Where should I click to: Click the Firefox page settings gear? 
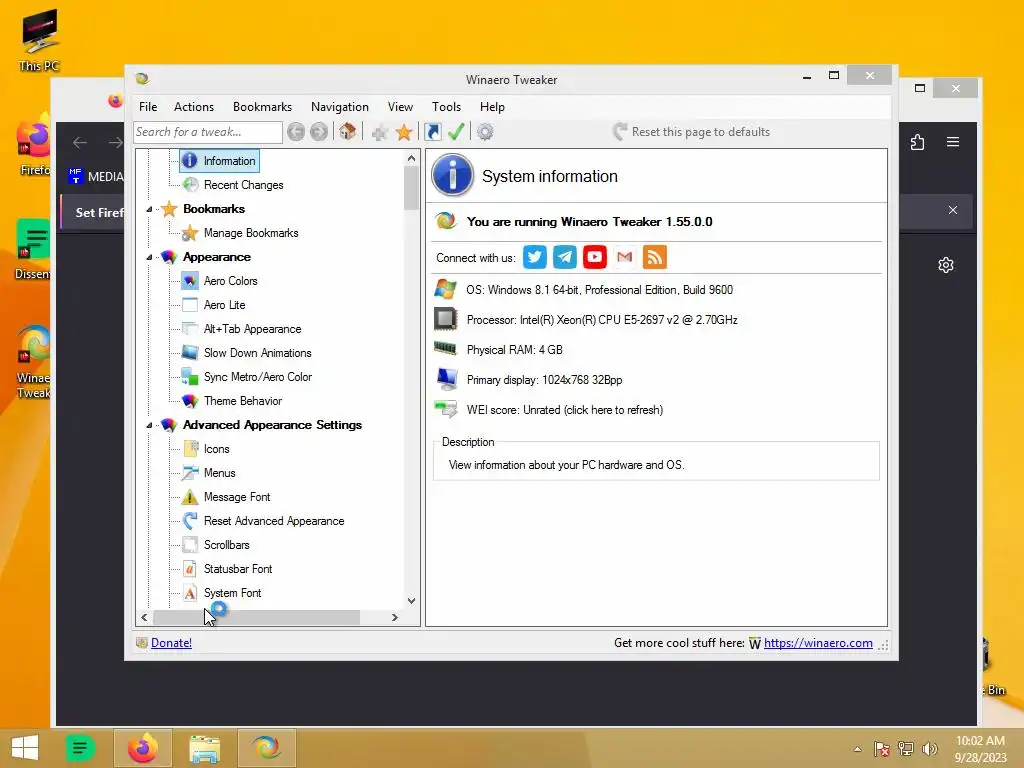946,264
